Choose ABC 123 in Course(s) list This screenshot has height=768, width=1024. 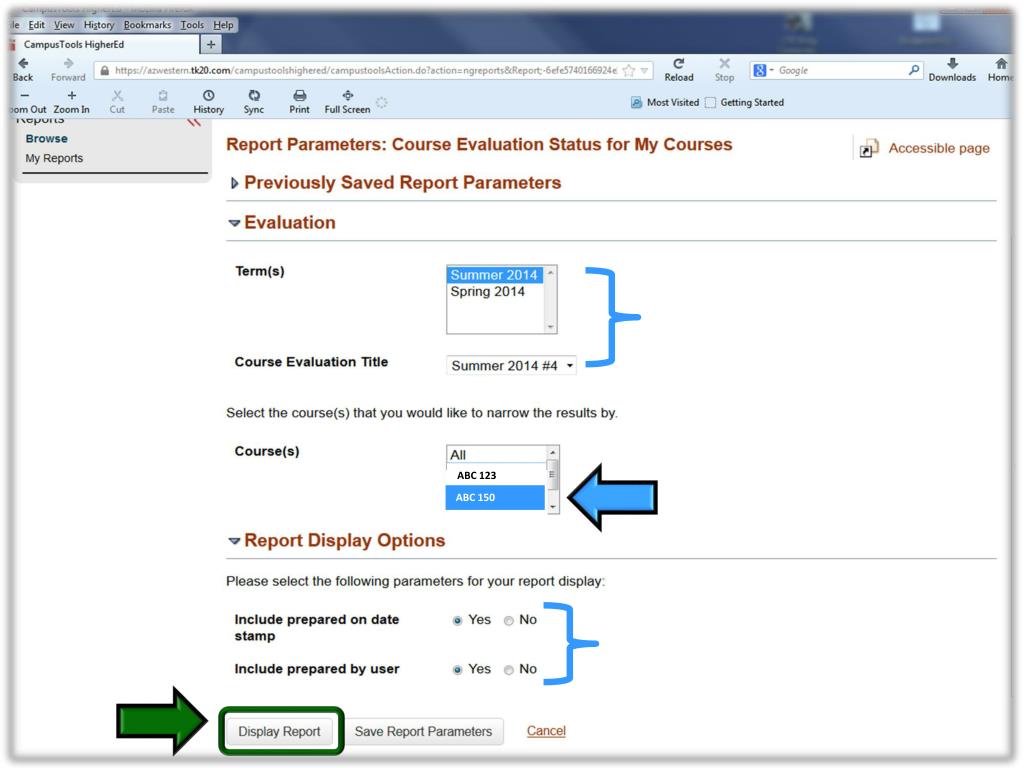click(496, 475)
